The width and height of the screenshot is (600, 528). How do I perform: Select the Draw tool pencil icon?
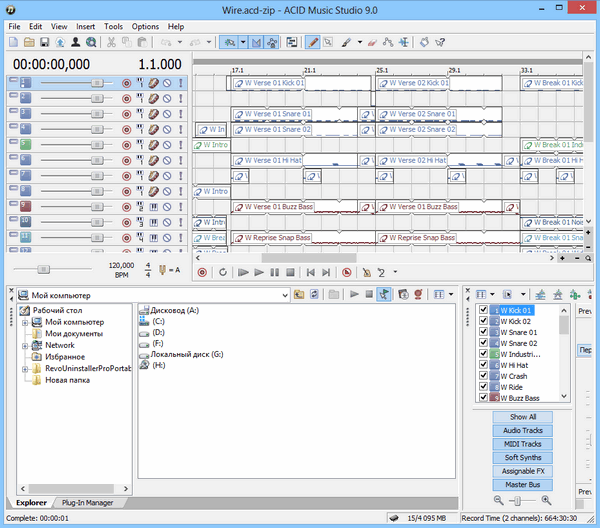(312, 42)
